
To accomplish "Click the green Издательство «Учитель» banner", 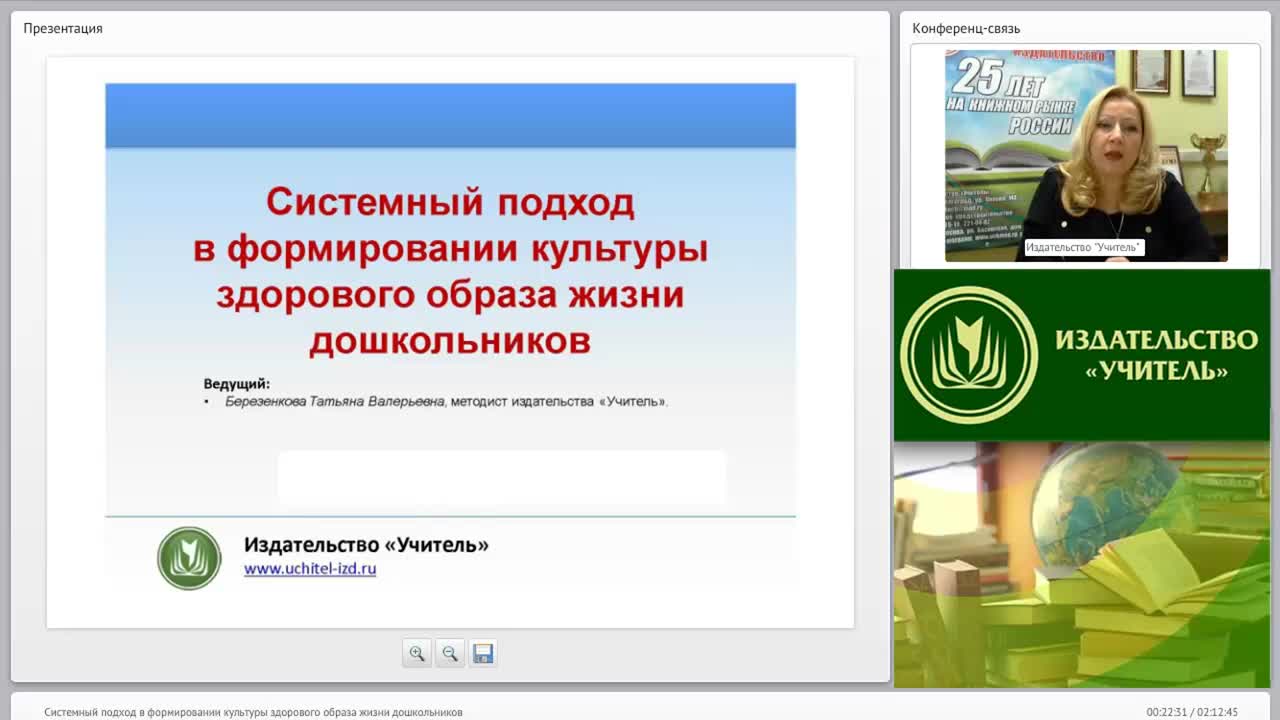I will point(1082,355).
